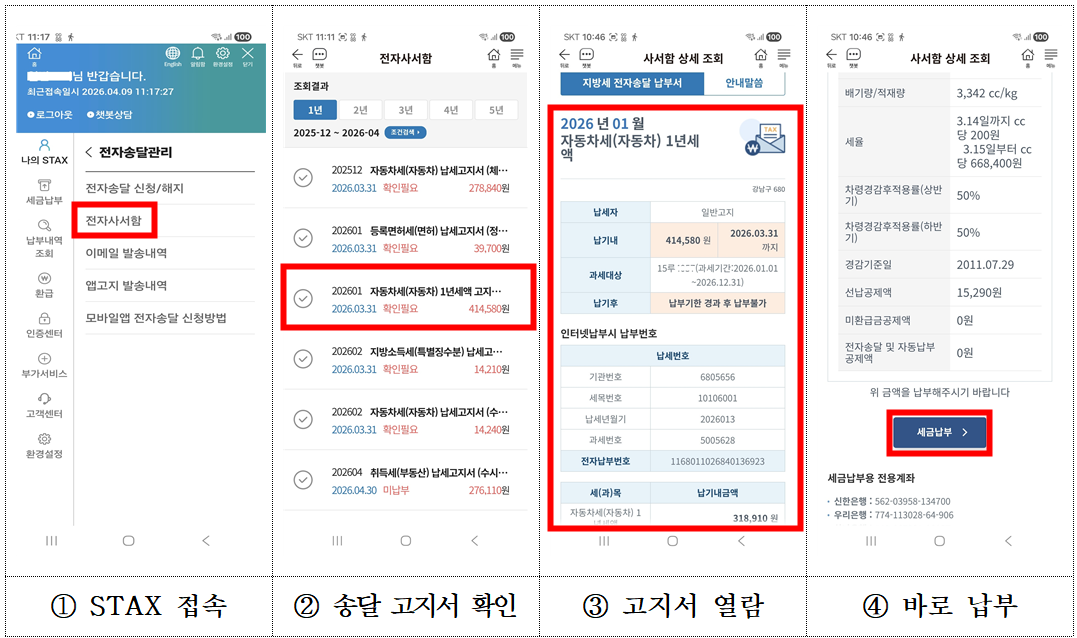Open the hamburger menu on 전자사서함
This screenshot has height=638, width=1077.
(517, 55)
